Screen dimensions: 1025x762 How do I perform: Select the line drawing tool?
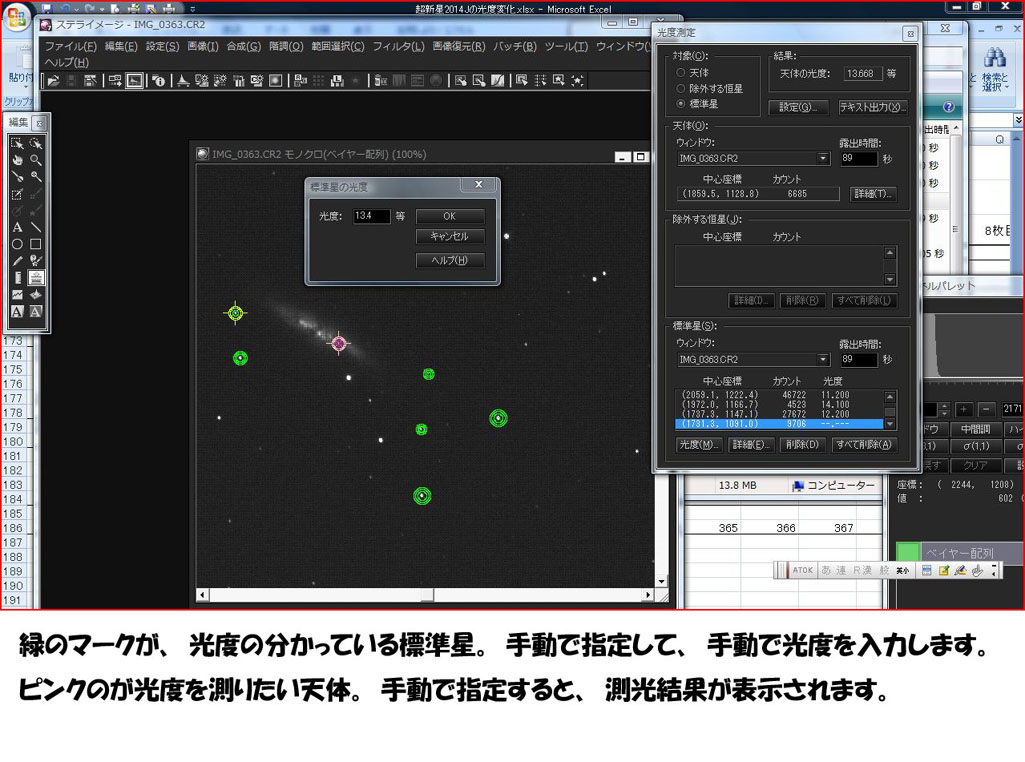36,227
